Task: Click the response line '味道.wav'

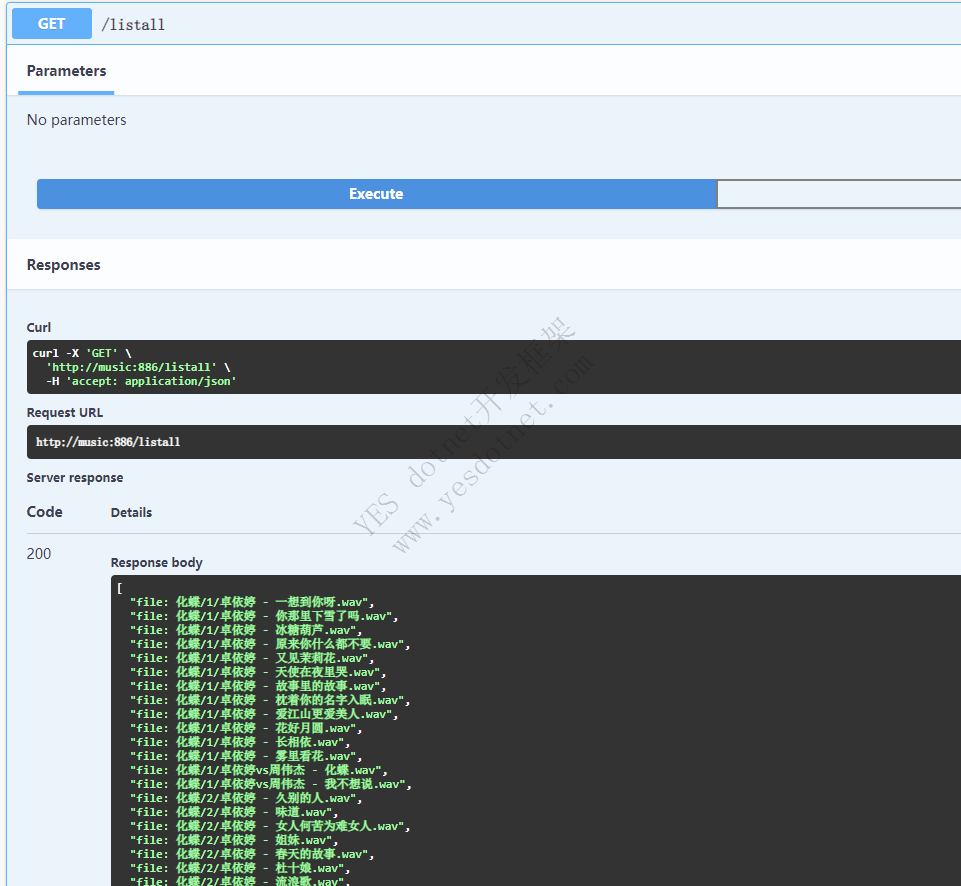Action: point(234,812)
